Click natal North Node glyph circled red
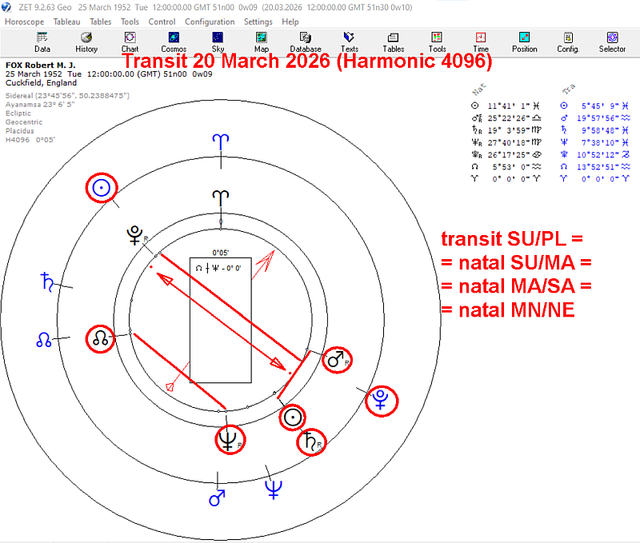The width and height of the screenshot is (640, 543). point(100,338)
